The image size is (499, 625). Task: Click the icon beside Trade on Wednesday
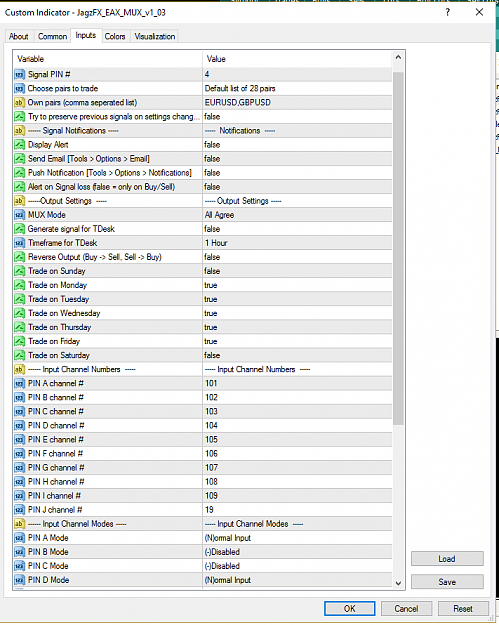point(20,313)
